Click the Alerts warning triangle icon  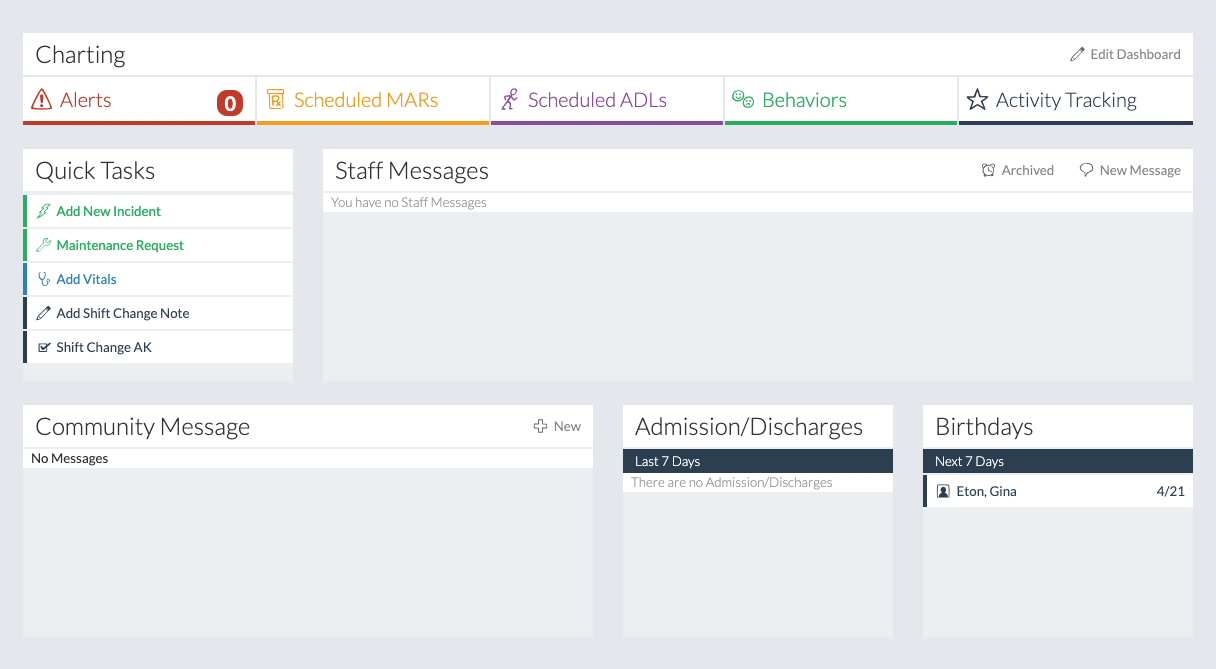(x=41, y=100)
